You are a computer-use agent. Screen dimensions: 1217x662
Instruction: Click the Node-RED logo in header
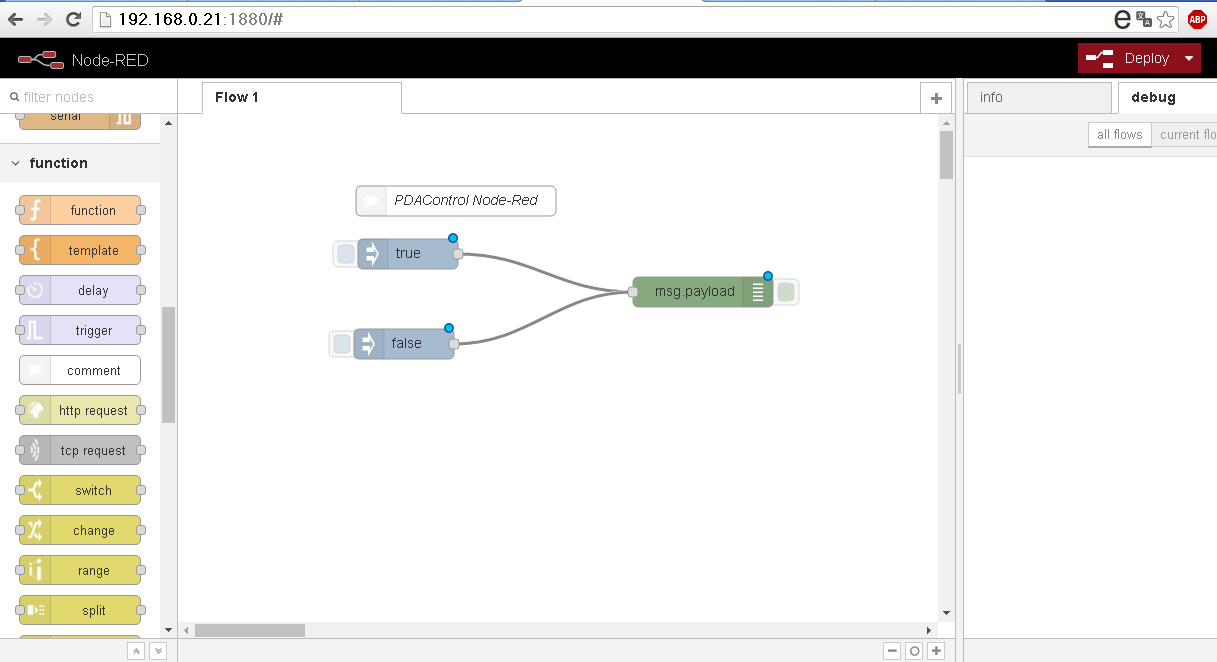coord(40,60)
